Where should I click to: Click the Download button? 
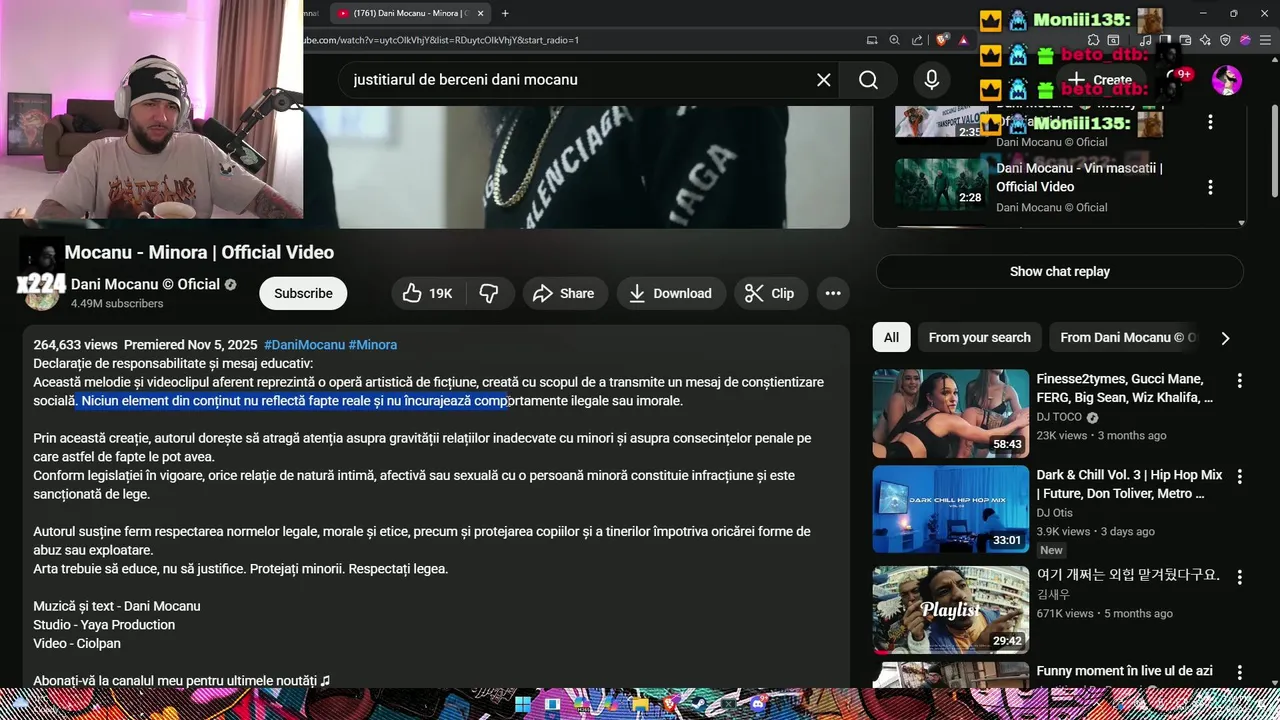[x=670, y=293]
